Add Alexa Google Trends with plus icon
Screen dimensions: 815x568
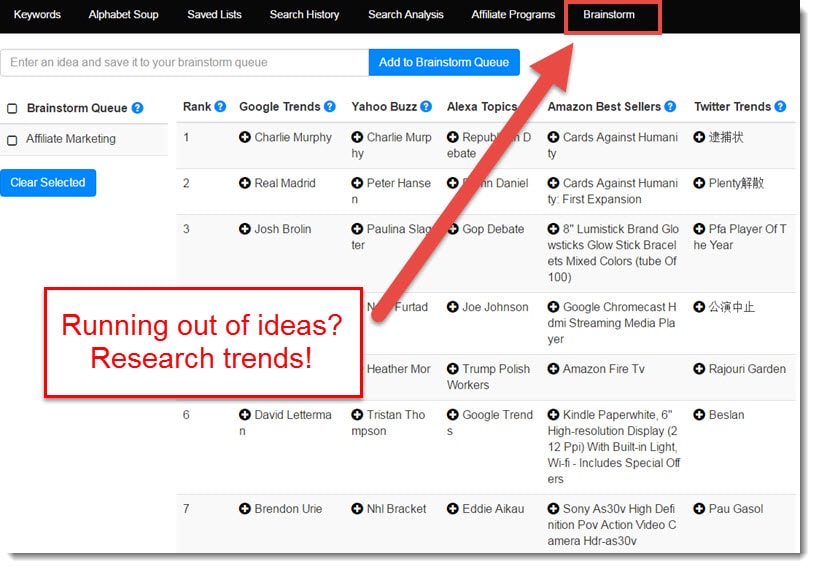[453, 414]
